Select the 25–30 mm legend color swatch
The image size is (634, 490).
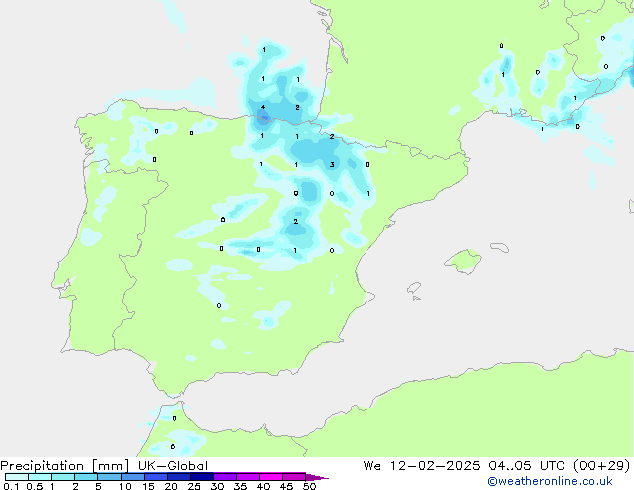click(x=202, y=477)
